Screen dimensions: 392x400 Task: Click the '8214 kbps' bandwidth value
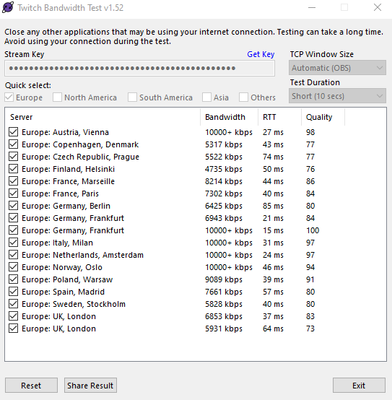(x=224, y=181)
